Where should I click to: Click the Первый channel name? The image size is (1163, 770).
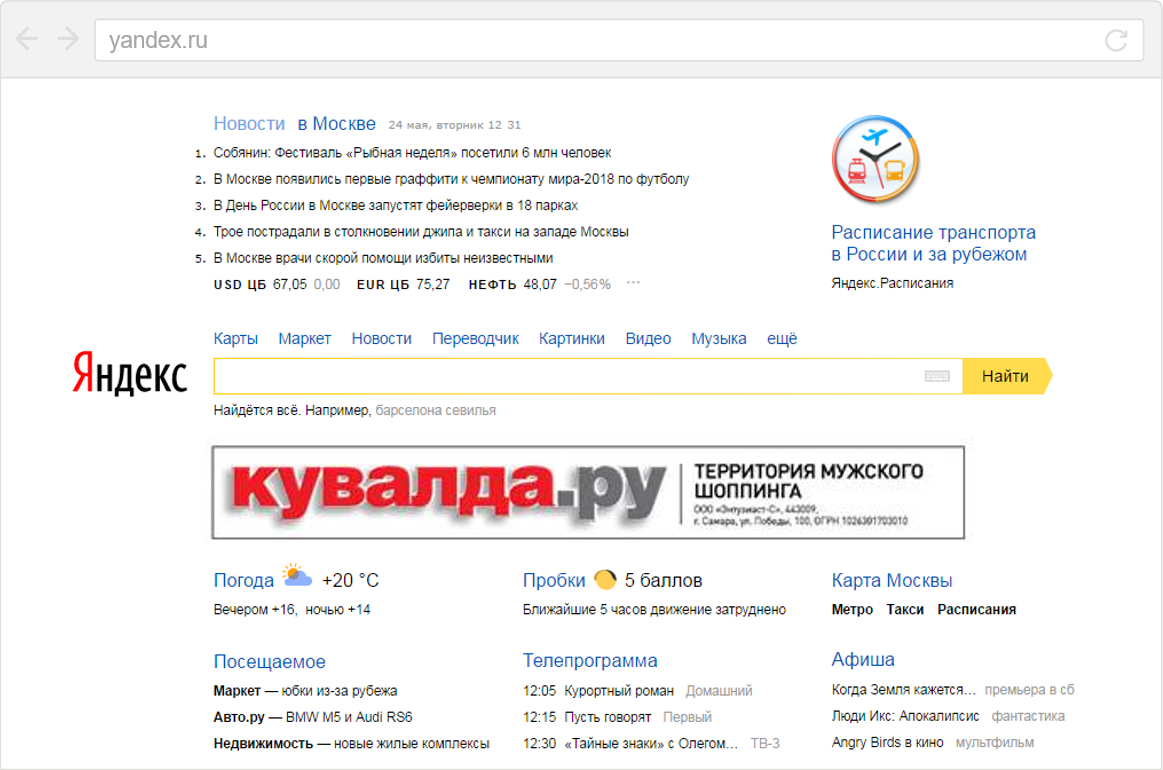point(687,717)
